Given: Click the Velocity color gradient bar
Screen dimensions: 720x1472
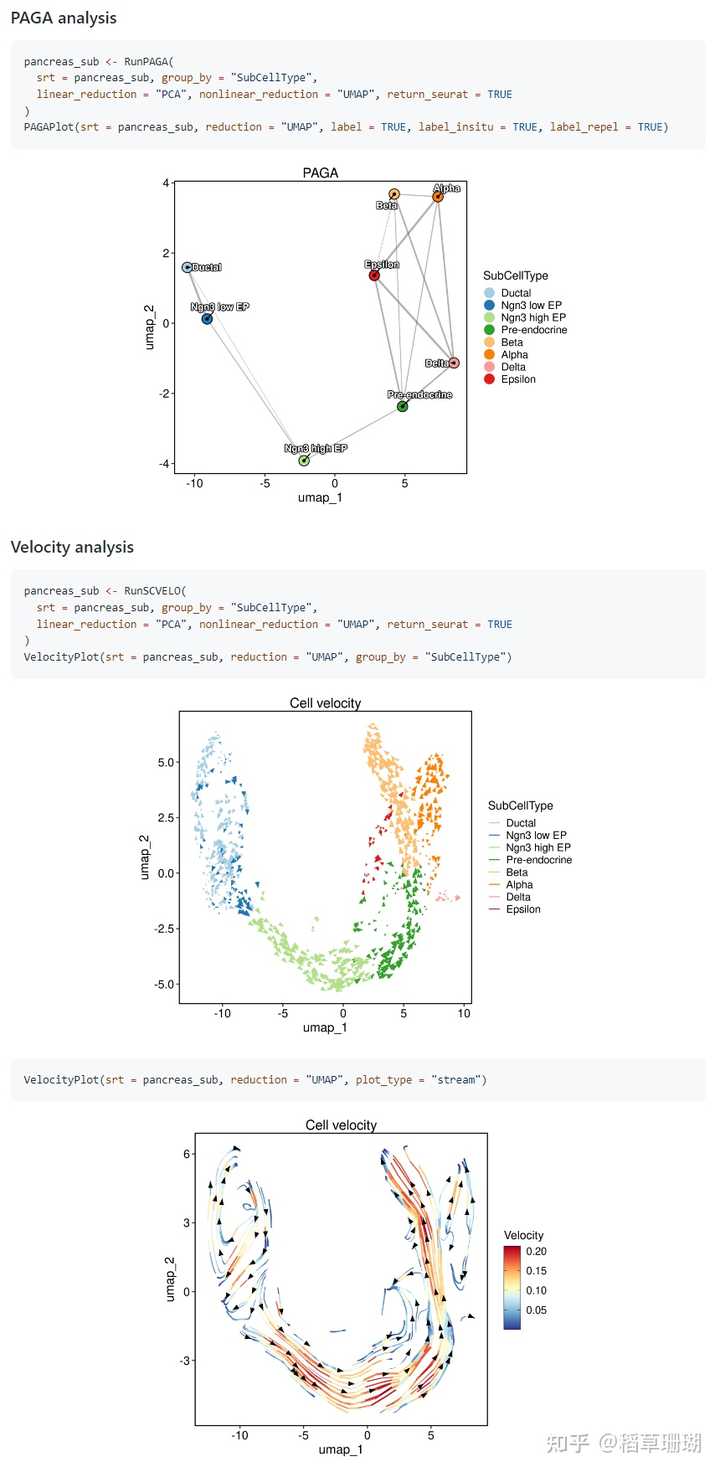Looking at the screenshot, I should point(512,1287).
